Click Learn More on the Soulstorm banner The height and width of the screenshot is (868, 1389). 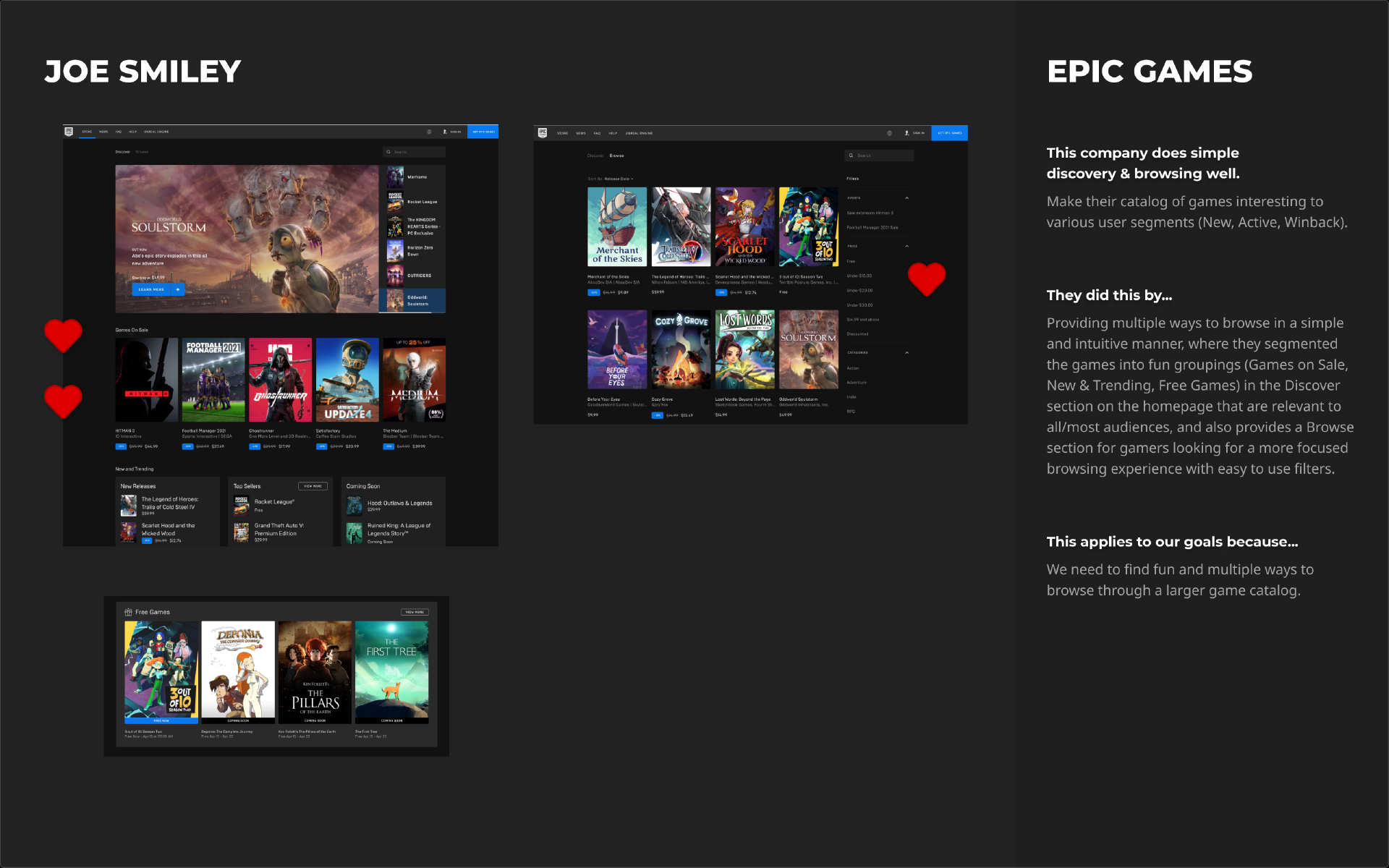tap(152, 289)
